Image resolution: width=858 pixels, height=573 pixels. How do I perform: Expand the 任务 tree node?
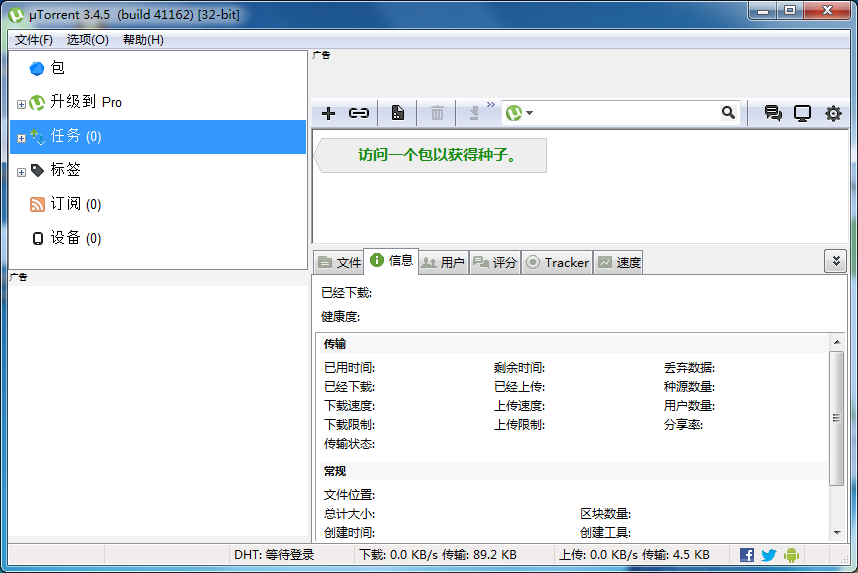[21, 137]
